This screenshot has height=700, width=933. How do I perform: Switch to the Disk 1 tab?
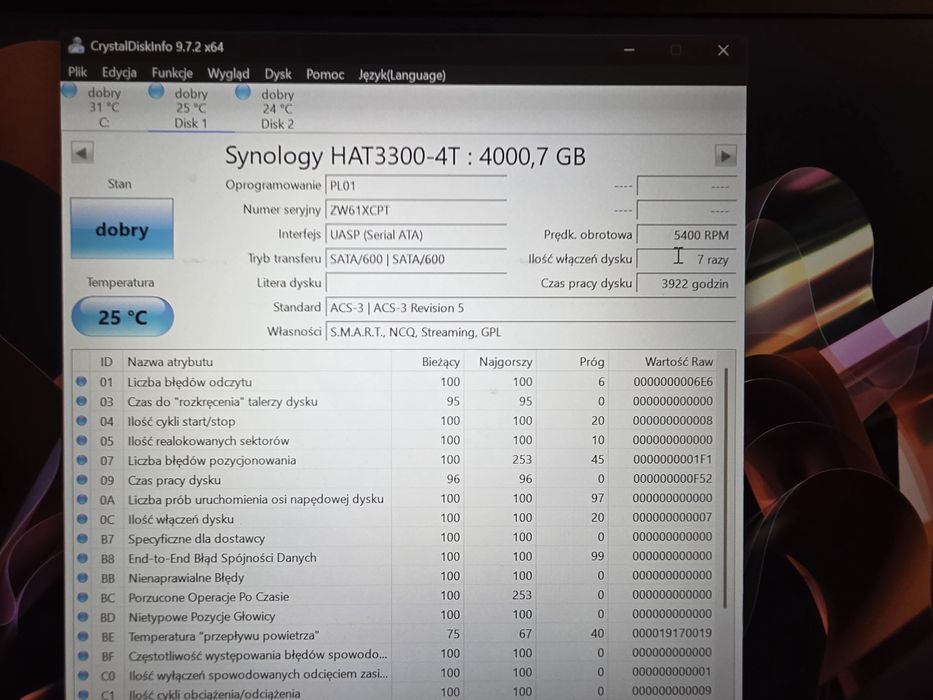click(190, 108)
